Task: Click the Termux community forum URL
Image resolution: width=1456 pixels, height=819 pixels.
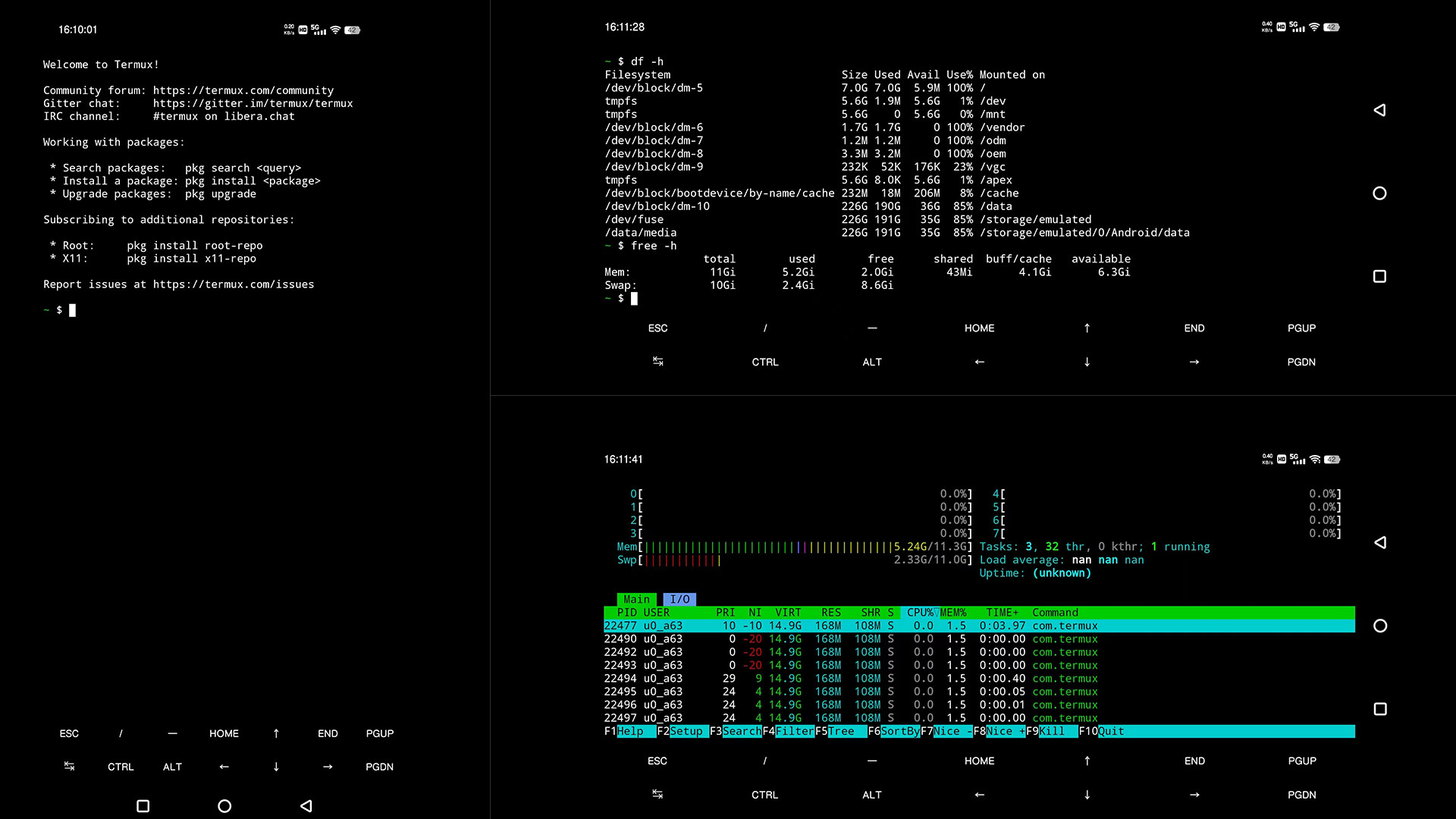Action: point(243,90)
